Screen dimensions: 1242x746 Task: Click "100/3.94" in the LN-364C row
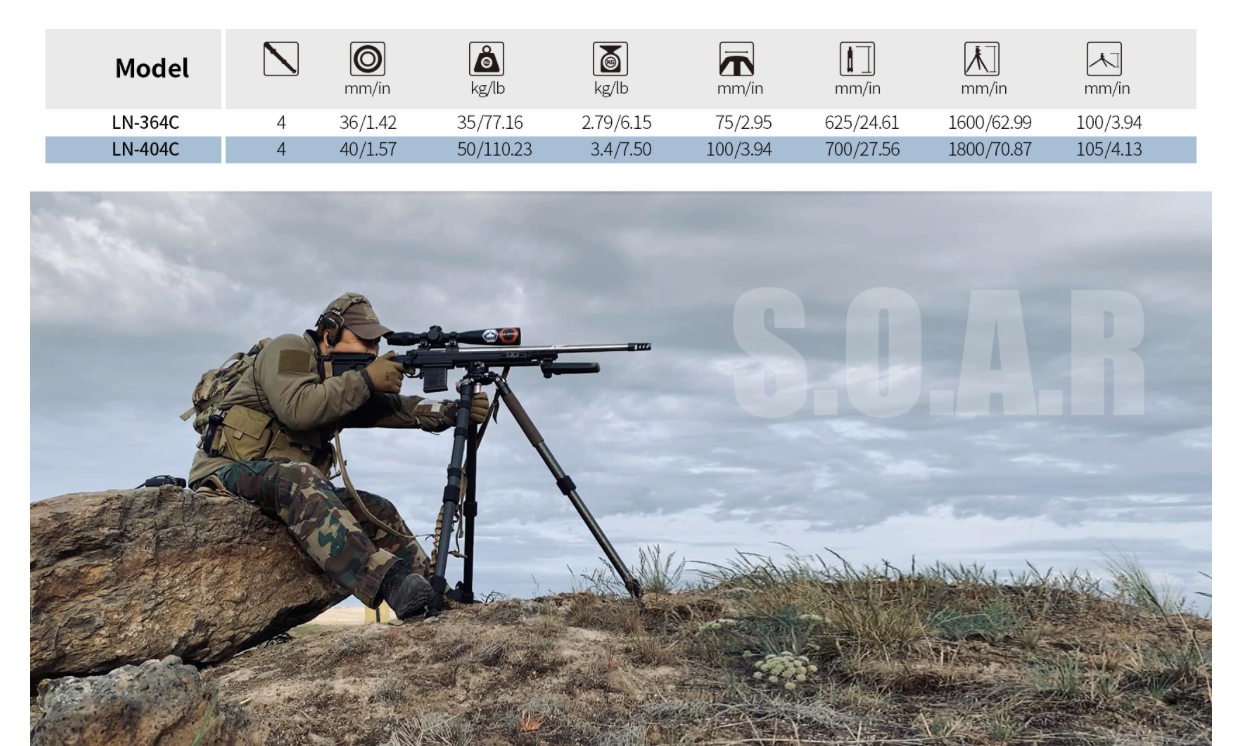coord(1110,123)
